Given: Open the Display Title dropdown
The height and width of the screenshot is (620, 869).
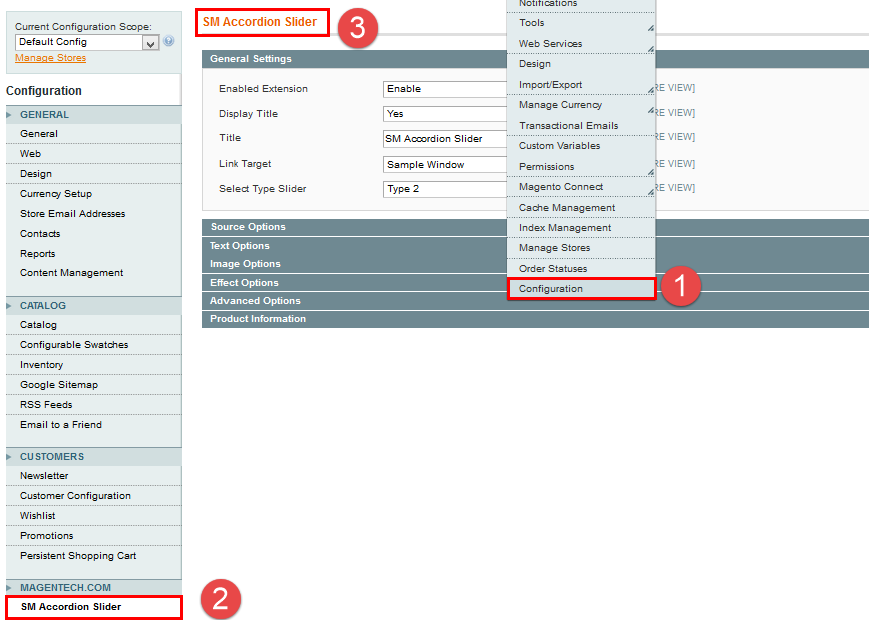Looking at the screenshot, I should tap(444, 114).
